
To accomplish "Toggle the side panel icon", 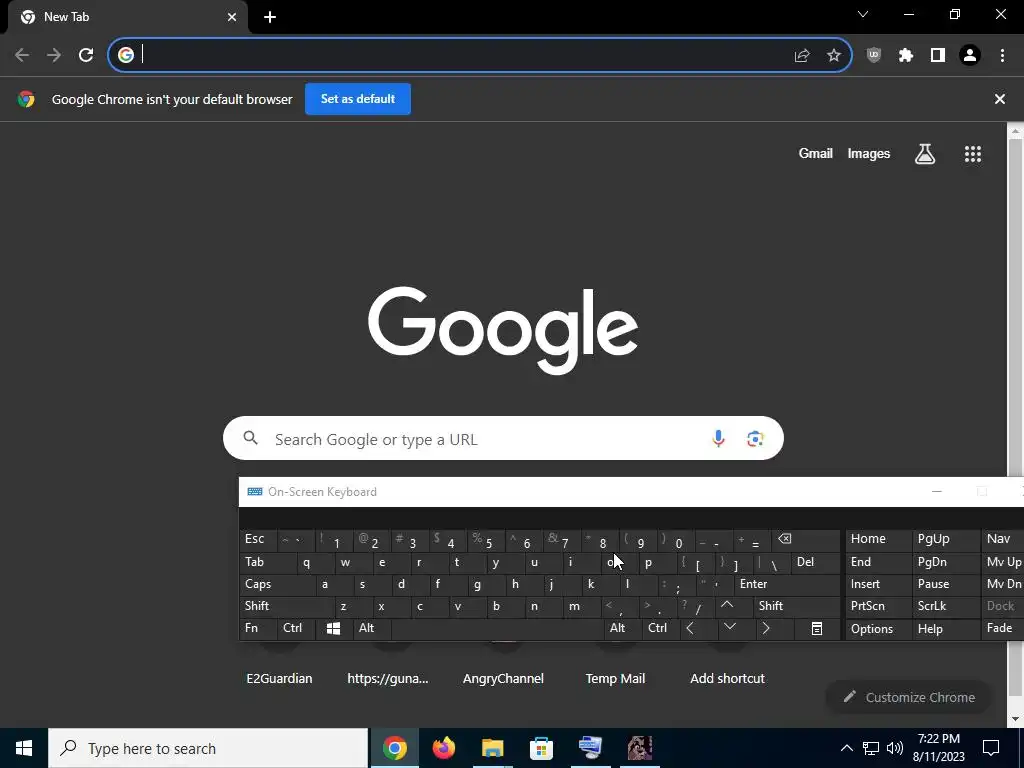I will pyautogui.click(x=938, y=56).
